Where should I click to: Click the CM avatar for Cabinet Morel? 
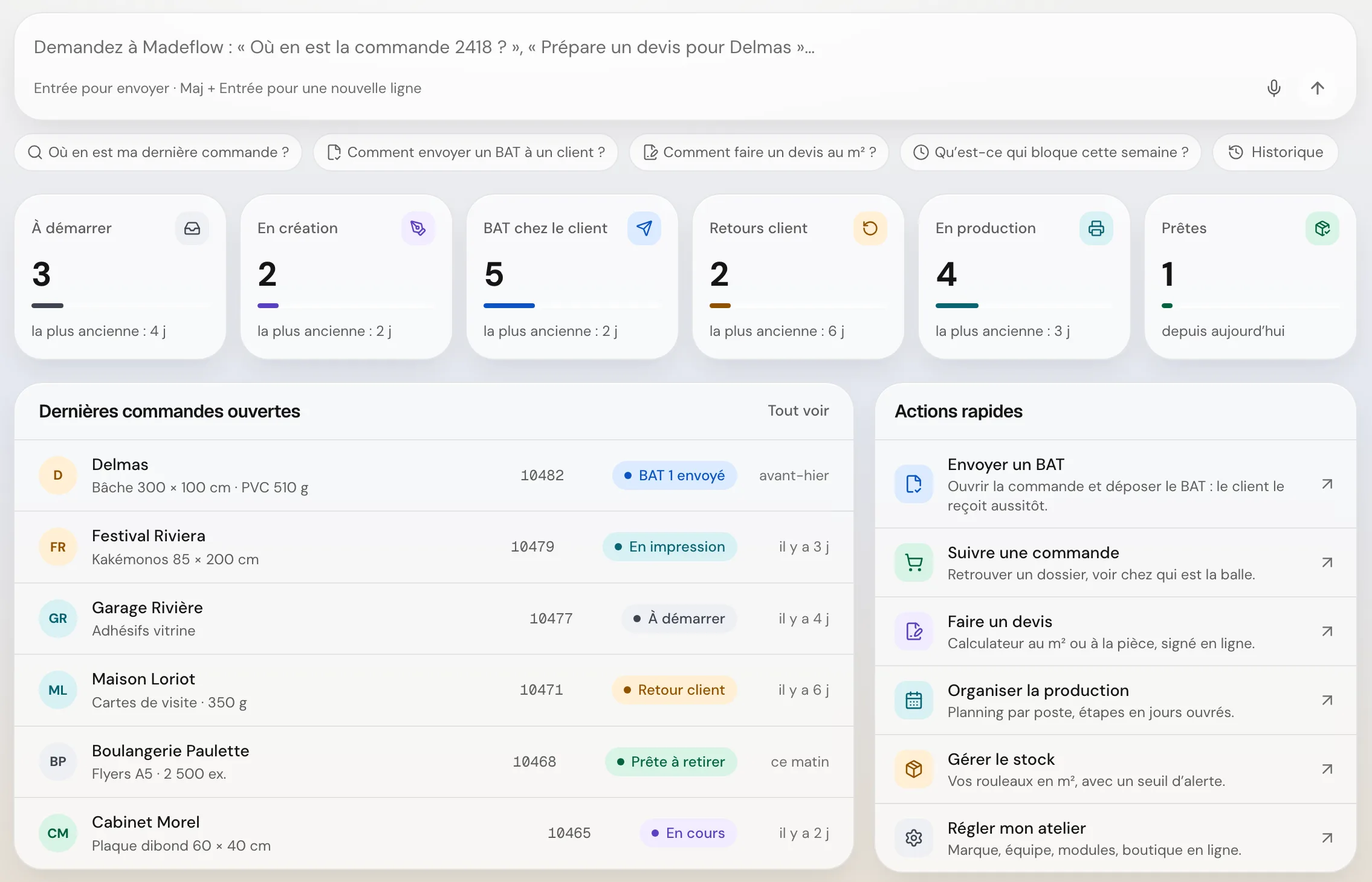click(x=58, y=833)
